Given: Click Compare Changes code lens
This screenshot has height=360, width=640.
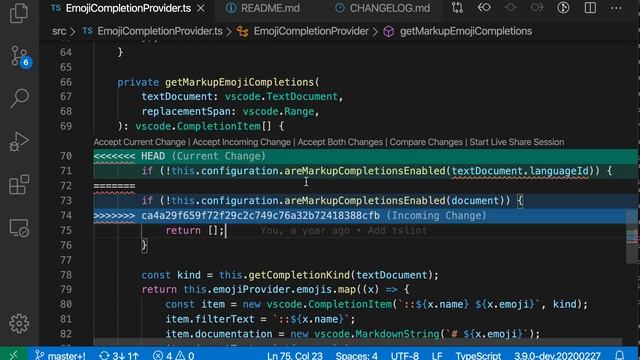Looking at the screenshot, I should [426, 142].
